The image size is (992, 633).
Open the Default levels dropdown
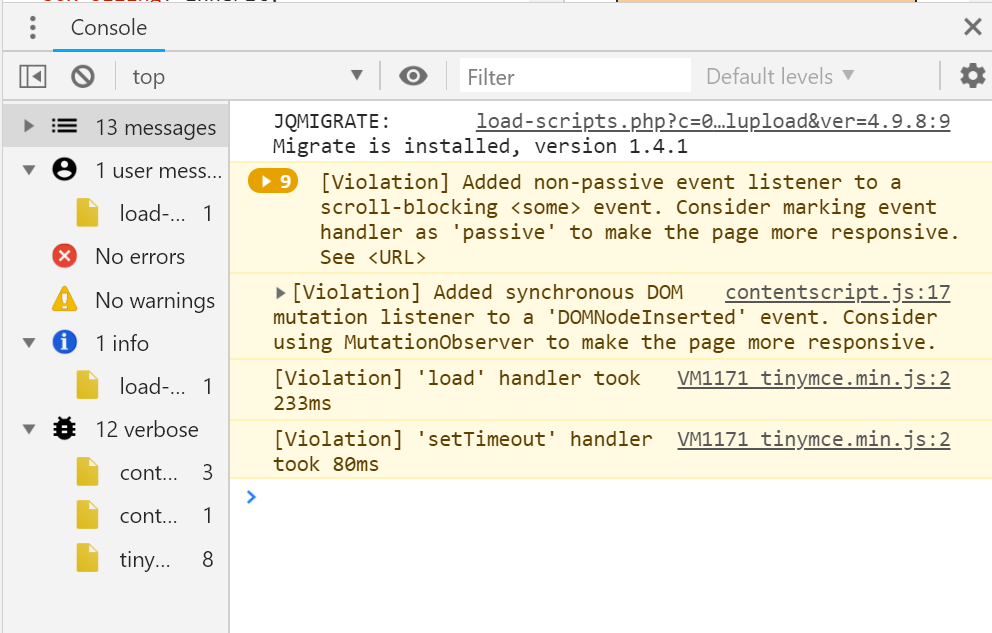780,77
